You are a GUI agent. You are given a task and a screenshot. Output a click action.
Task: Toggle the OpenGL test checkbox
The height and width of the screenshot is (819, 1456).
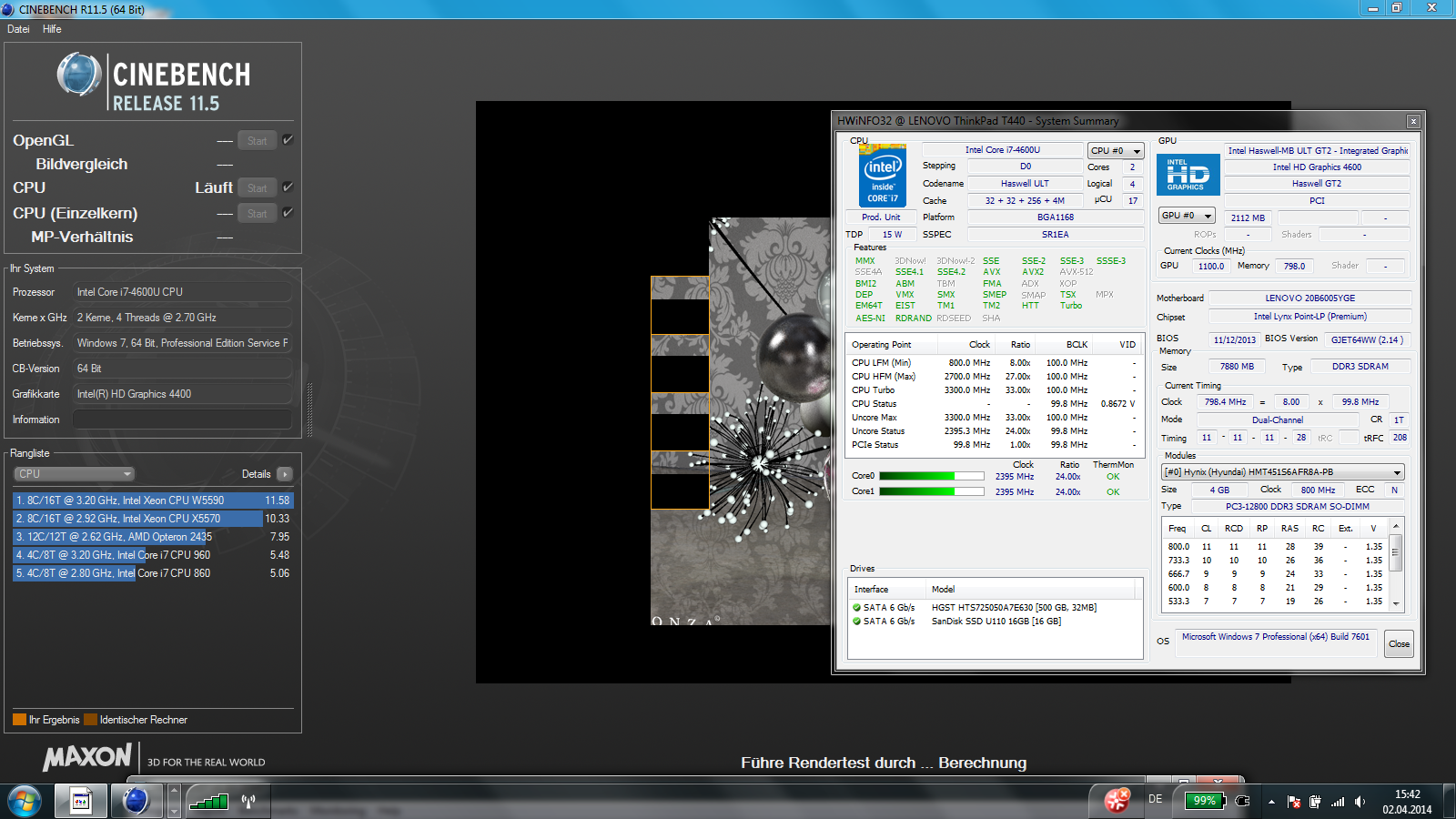288,140
